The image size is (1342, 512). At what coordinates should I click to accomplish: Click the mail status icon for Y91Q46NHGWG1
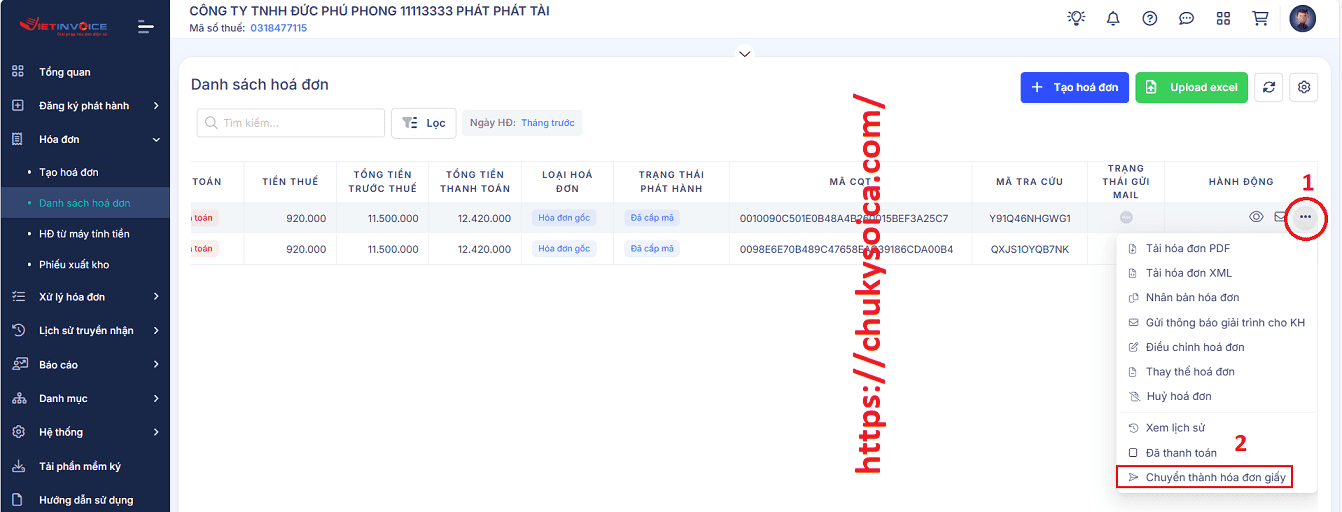point(1126,217)
